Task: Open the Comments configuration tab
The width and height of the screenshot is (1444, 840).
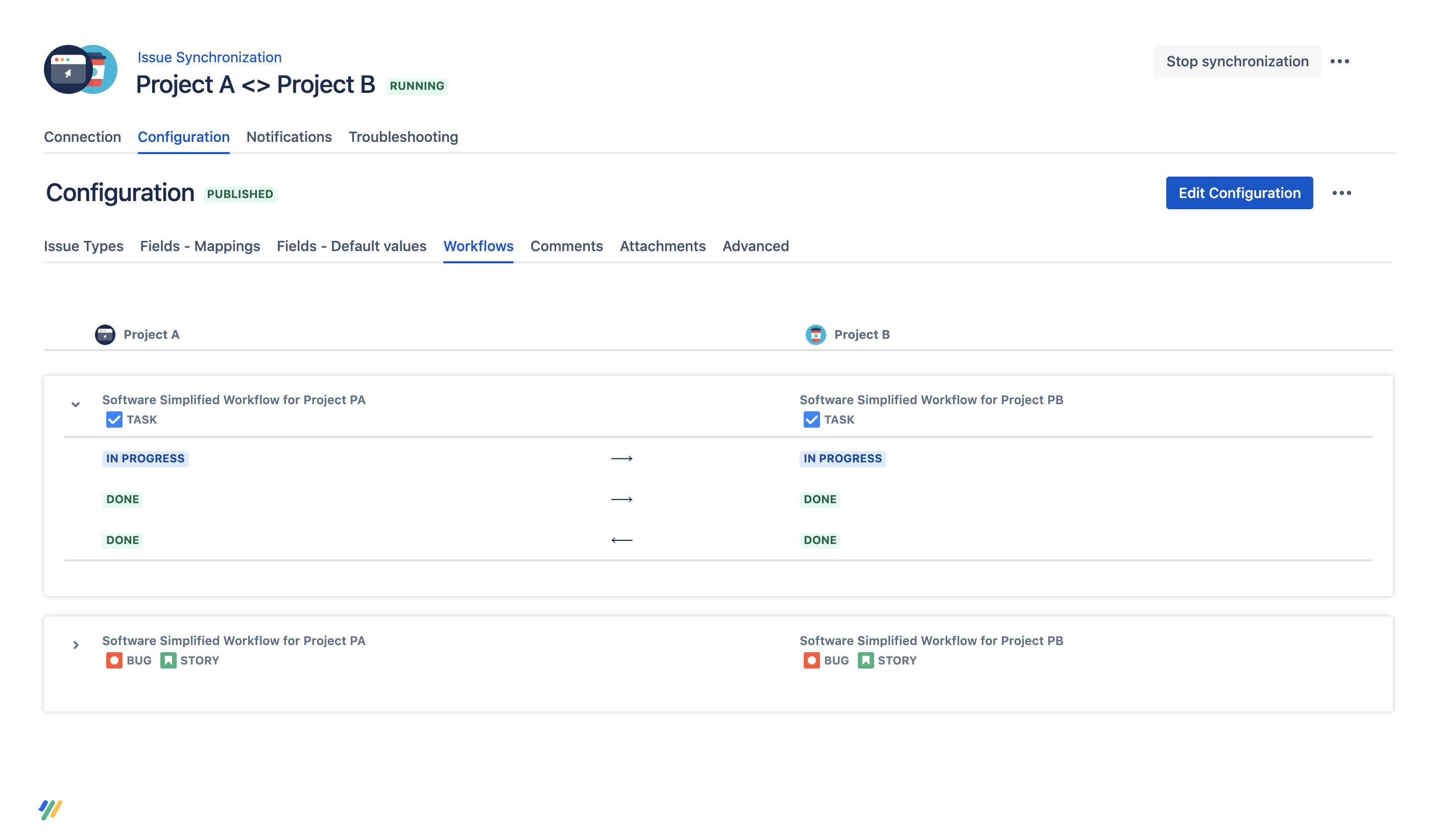Action: click(566, 246)
